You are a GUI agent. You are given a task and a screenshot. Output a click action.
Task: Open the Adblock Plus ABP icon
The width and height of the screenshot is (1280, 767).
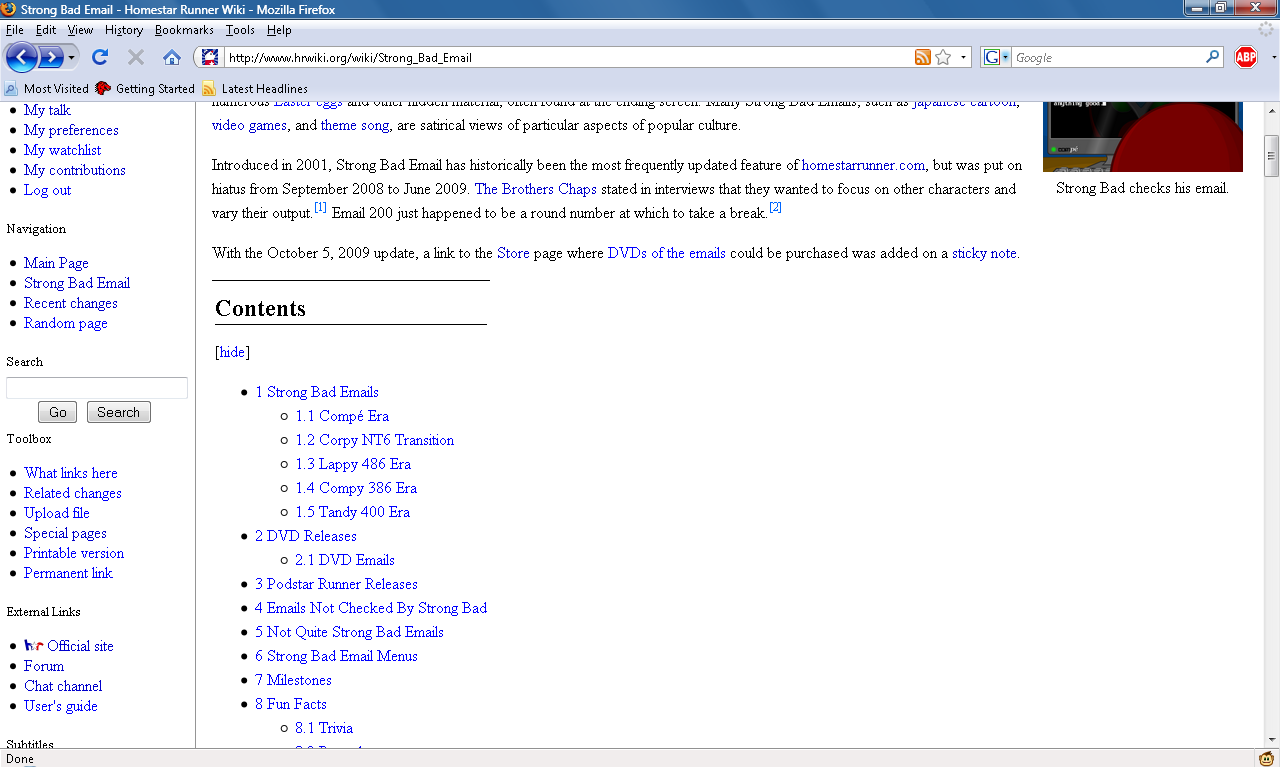pyautogui.click(x=1246, y=57)
